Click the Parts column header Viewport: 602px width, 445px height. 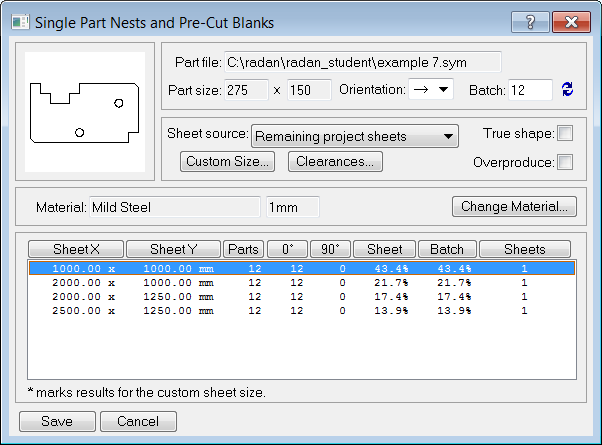(243, 249)
